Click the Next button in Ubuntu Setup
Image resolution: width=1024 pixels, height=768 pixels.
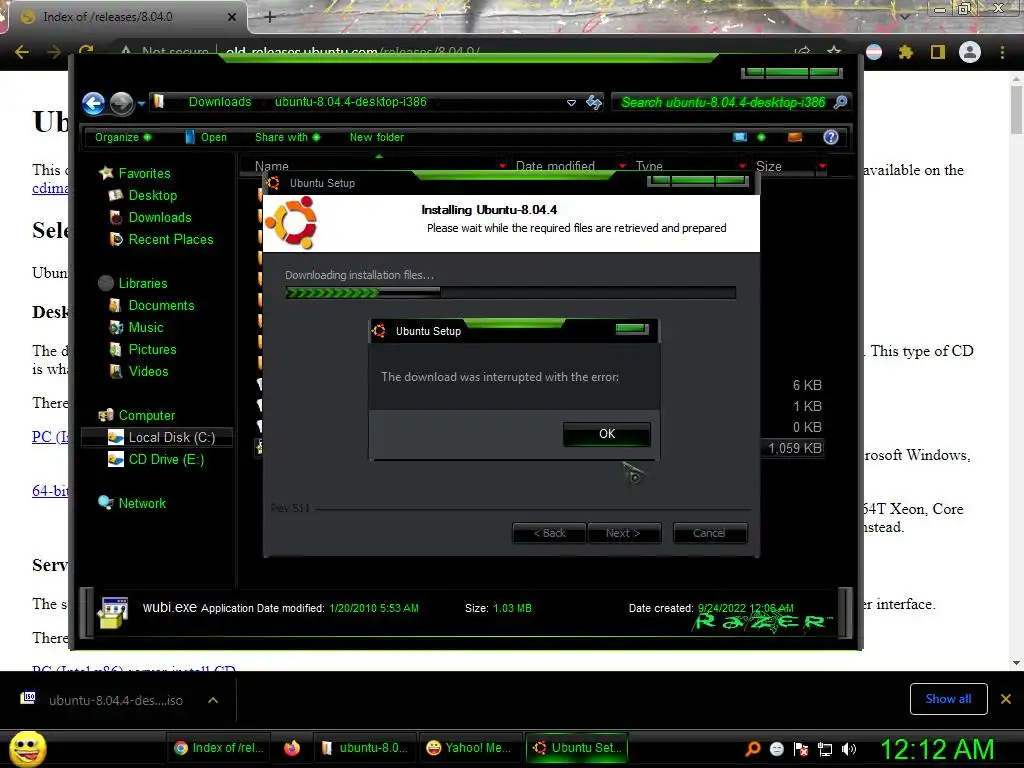coord(624,533)
